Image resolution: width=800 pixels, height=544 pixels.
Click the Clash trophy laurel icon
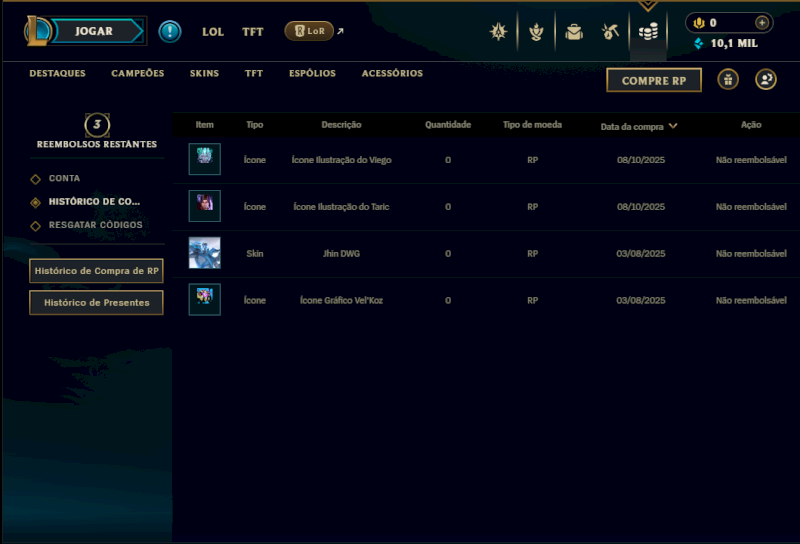pyautogui.click(x=536, y=32)
